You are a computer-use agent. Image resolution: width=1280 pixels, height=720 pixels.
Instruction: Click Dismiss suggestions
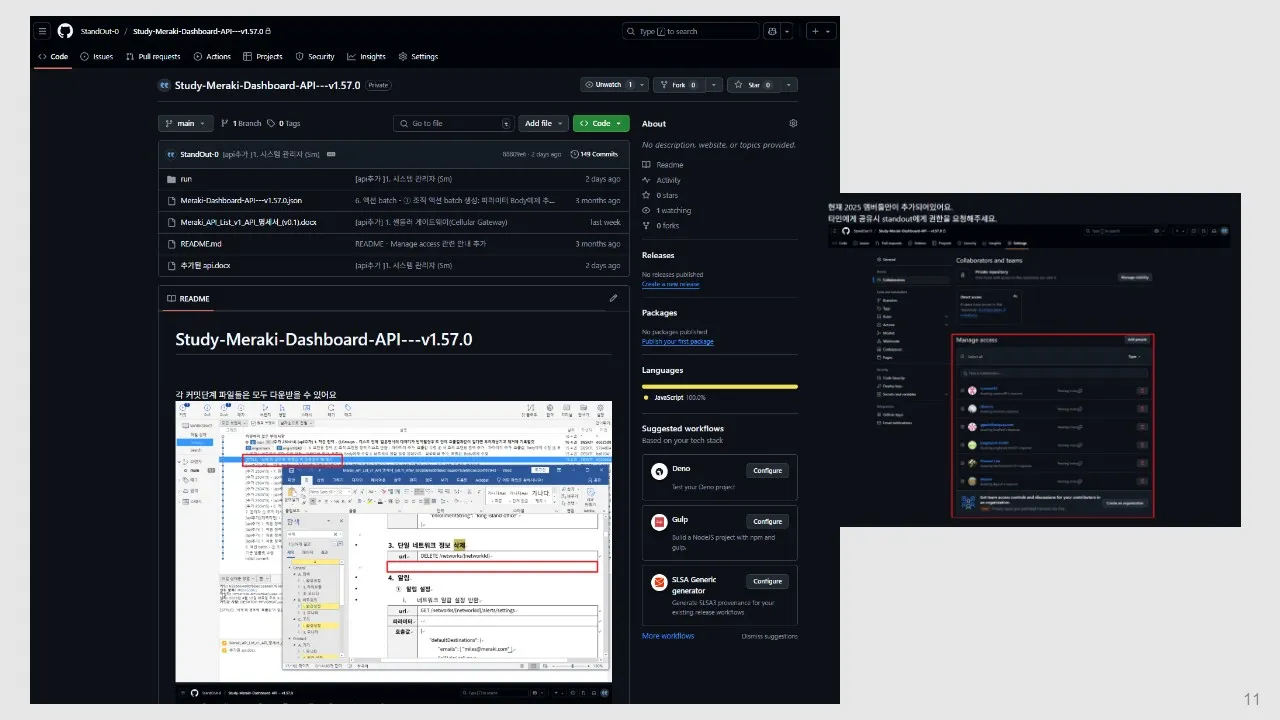tap(769, 636)
